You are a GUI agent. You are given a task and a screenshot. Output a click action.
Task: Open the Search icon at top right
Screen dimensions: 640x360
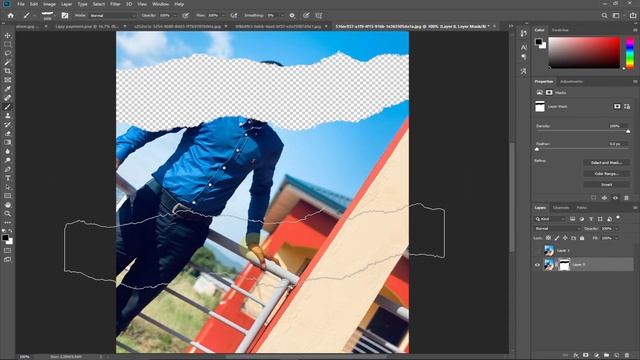click(604, 16)
